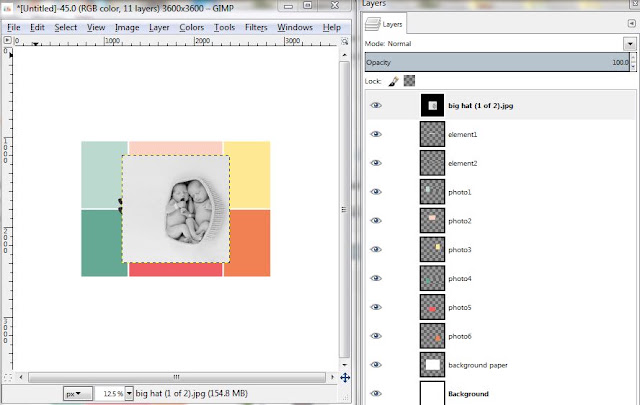Click the lock pixels paintbrush icon
The height and width of the screenshot is (405, 640).
tap(393, 81)
